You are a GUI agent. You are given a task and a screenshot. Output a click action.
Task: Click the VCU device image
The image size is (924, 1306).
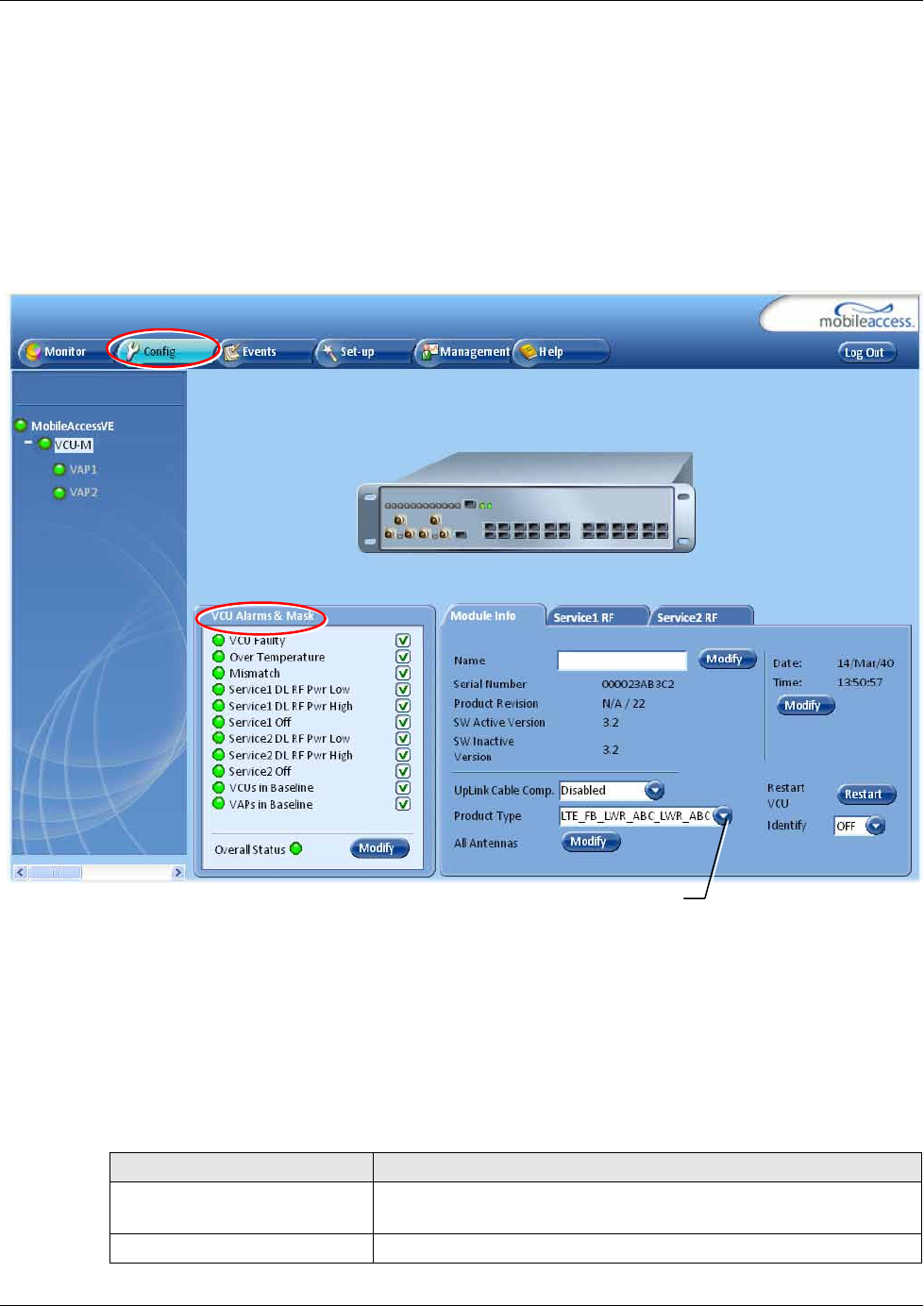point(528,502)
